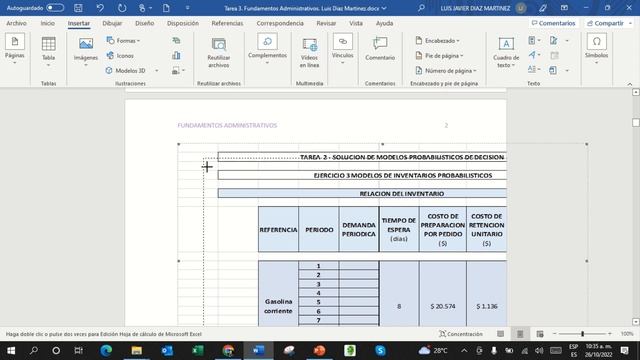Open the Archivo tab

(x=16, y=23)
